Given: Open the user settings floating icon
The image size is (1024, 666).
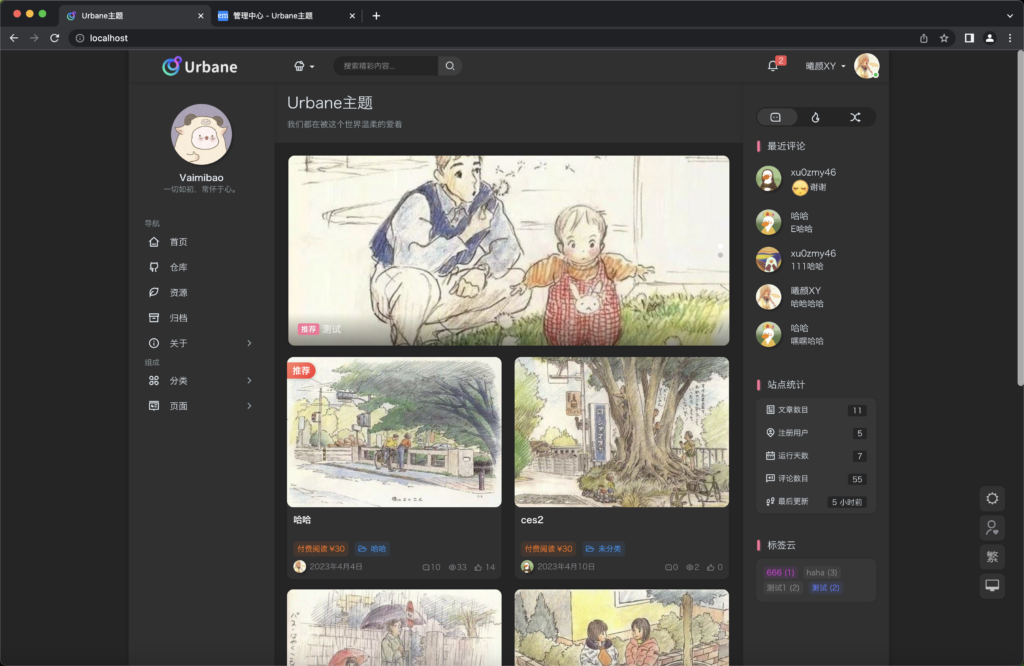Looking at the screenshot, I should tap(992, 527).
